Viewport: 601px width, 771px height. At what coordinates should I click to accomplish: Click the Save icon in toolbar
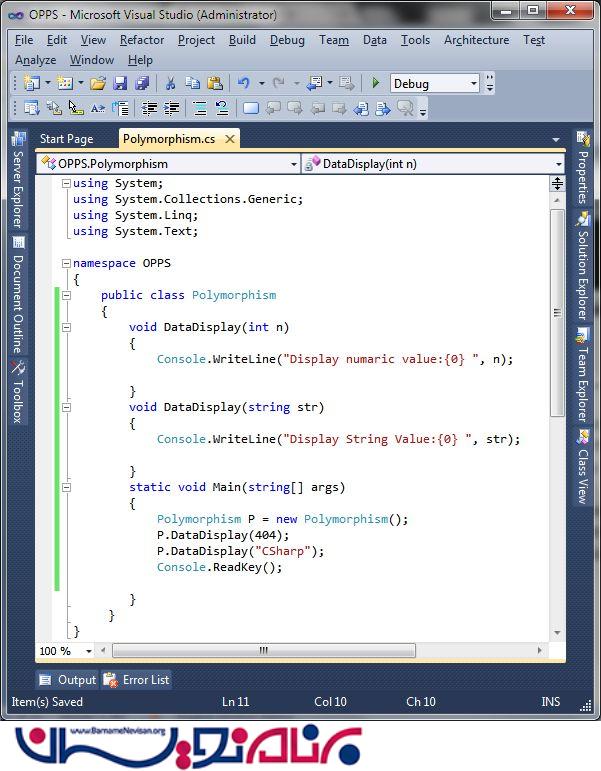(120, 83)
